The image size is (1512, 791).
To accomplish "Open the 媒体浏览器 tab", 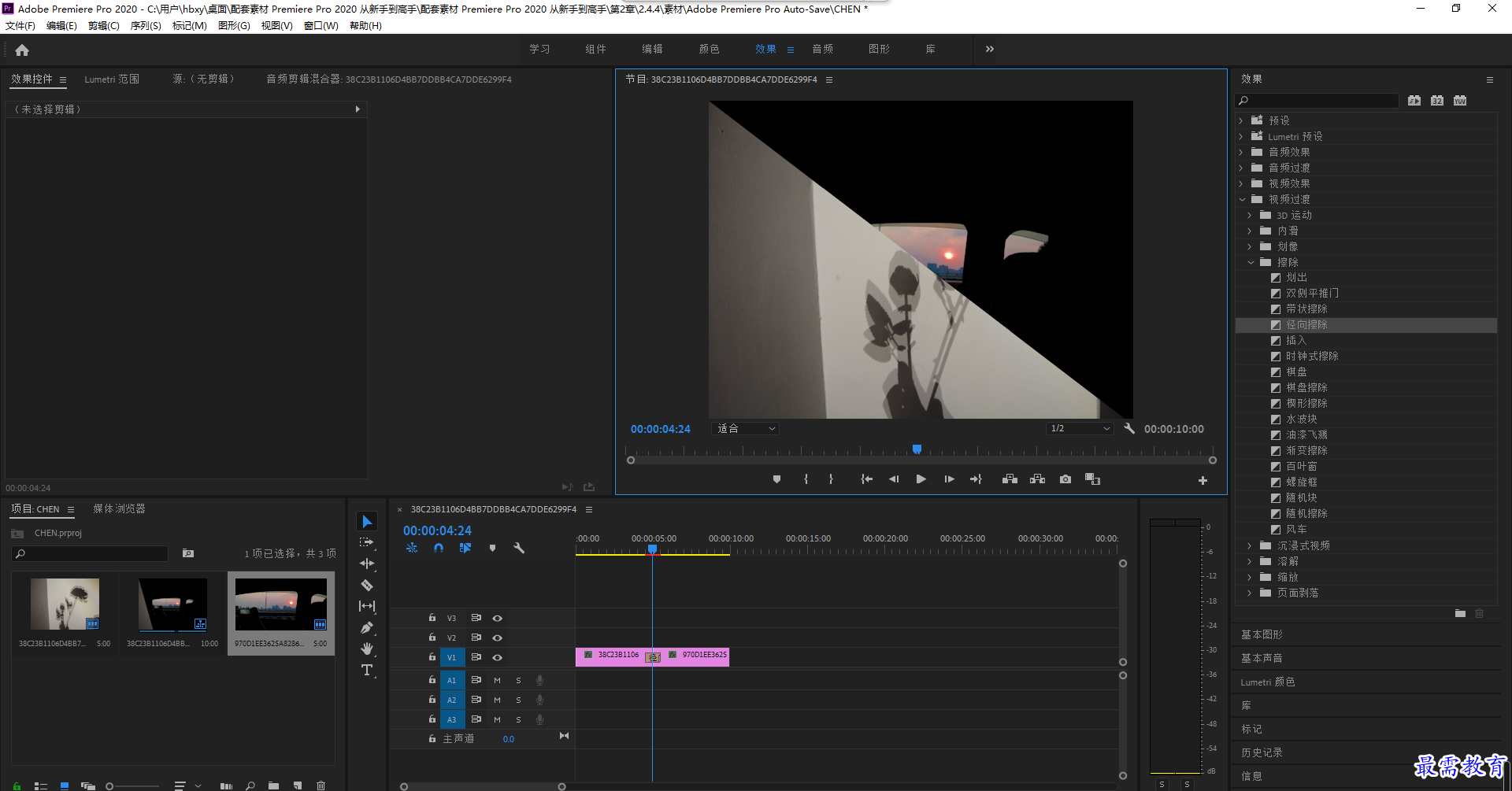I will [x=120, y=509].
